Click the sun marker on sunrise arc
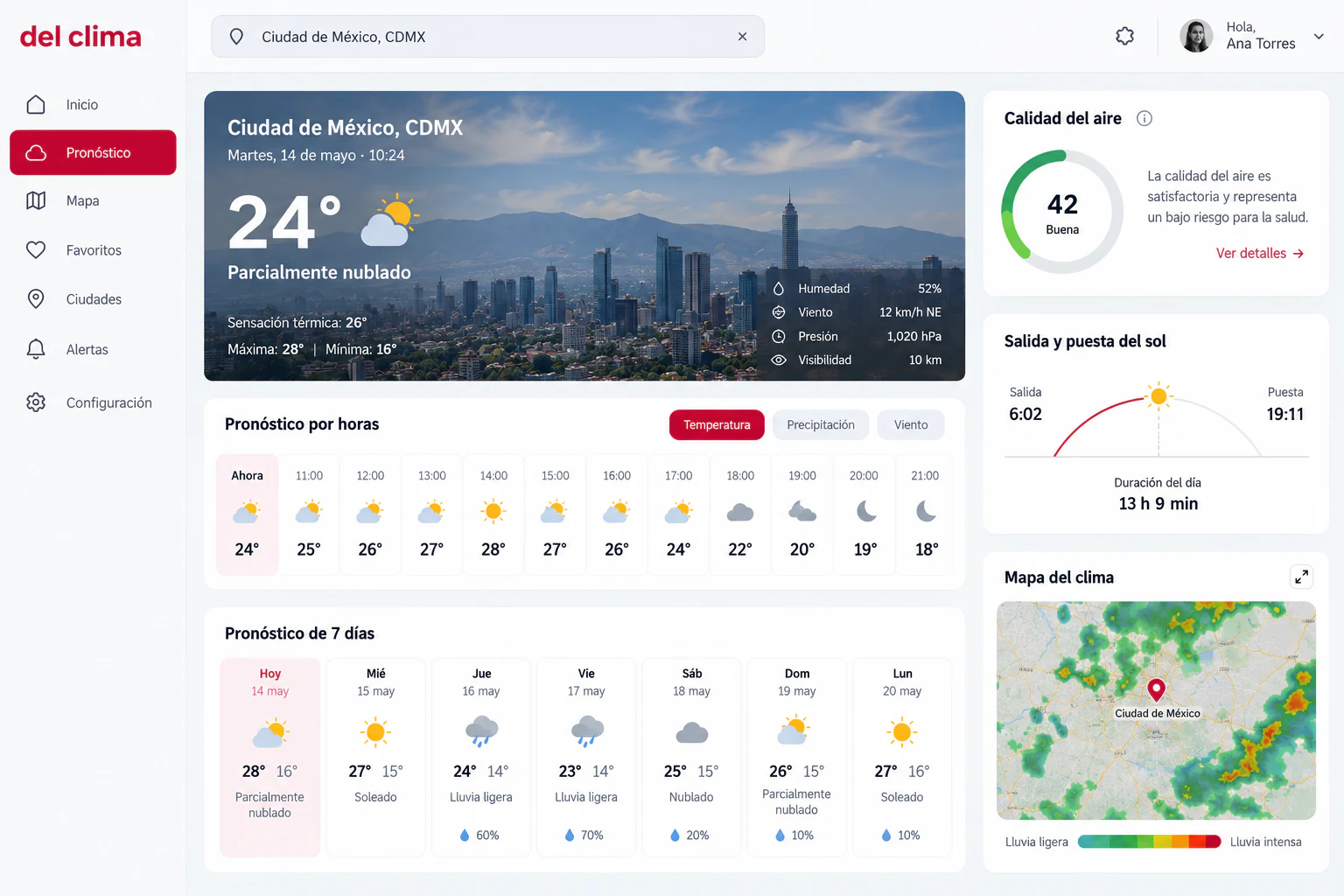The width and height of the screenshot is (1344, 896). (1158, 396)
